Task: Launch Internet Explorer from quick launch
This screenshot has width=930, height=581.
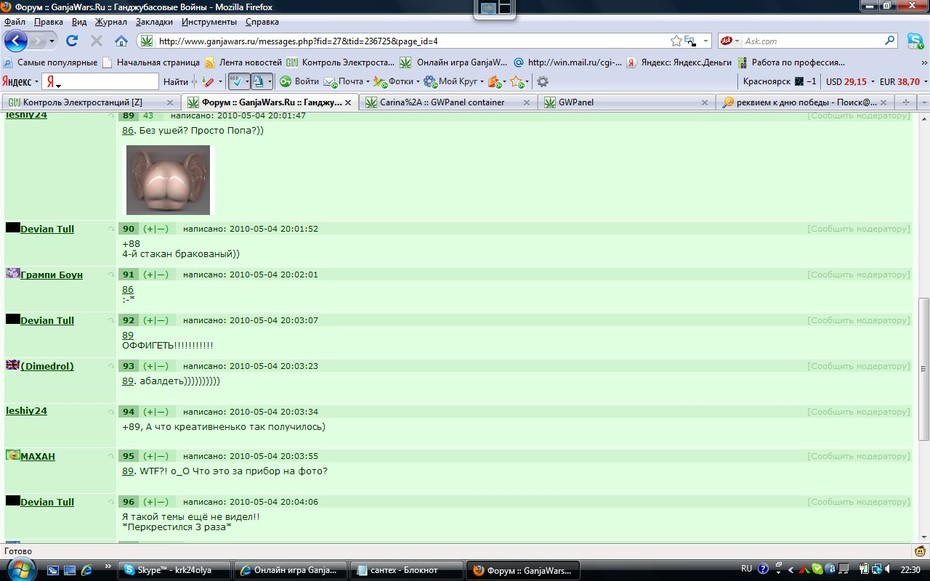Action: [x=87, y=570]
